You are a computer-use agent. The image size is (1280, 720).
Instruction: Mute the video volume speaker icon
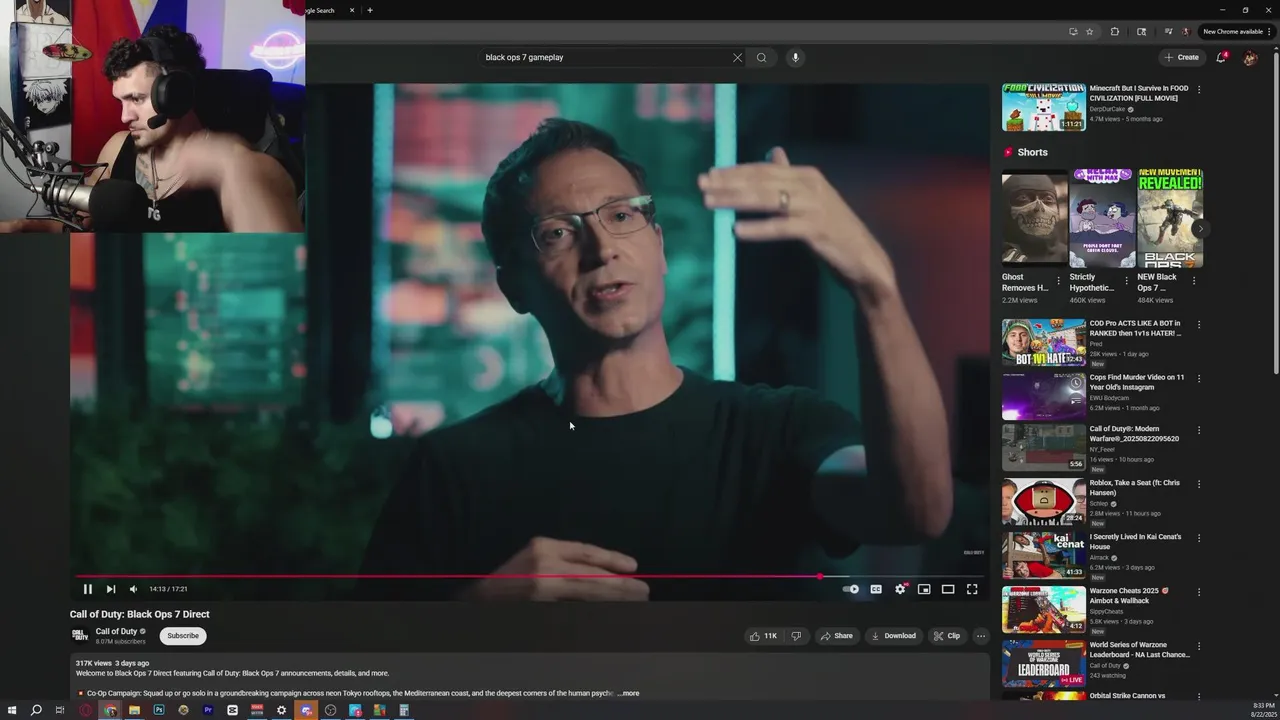point(133,589)
